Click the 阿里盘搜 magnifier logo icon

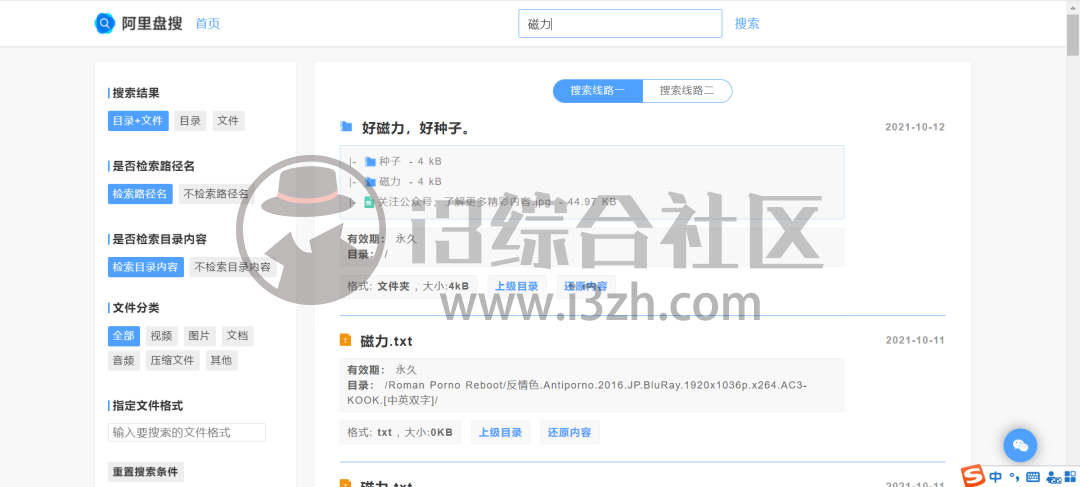pos(104,23)
